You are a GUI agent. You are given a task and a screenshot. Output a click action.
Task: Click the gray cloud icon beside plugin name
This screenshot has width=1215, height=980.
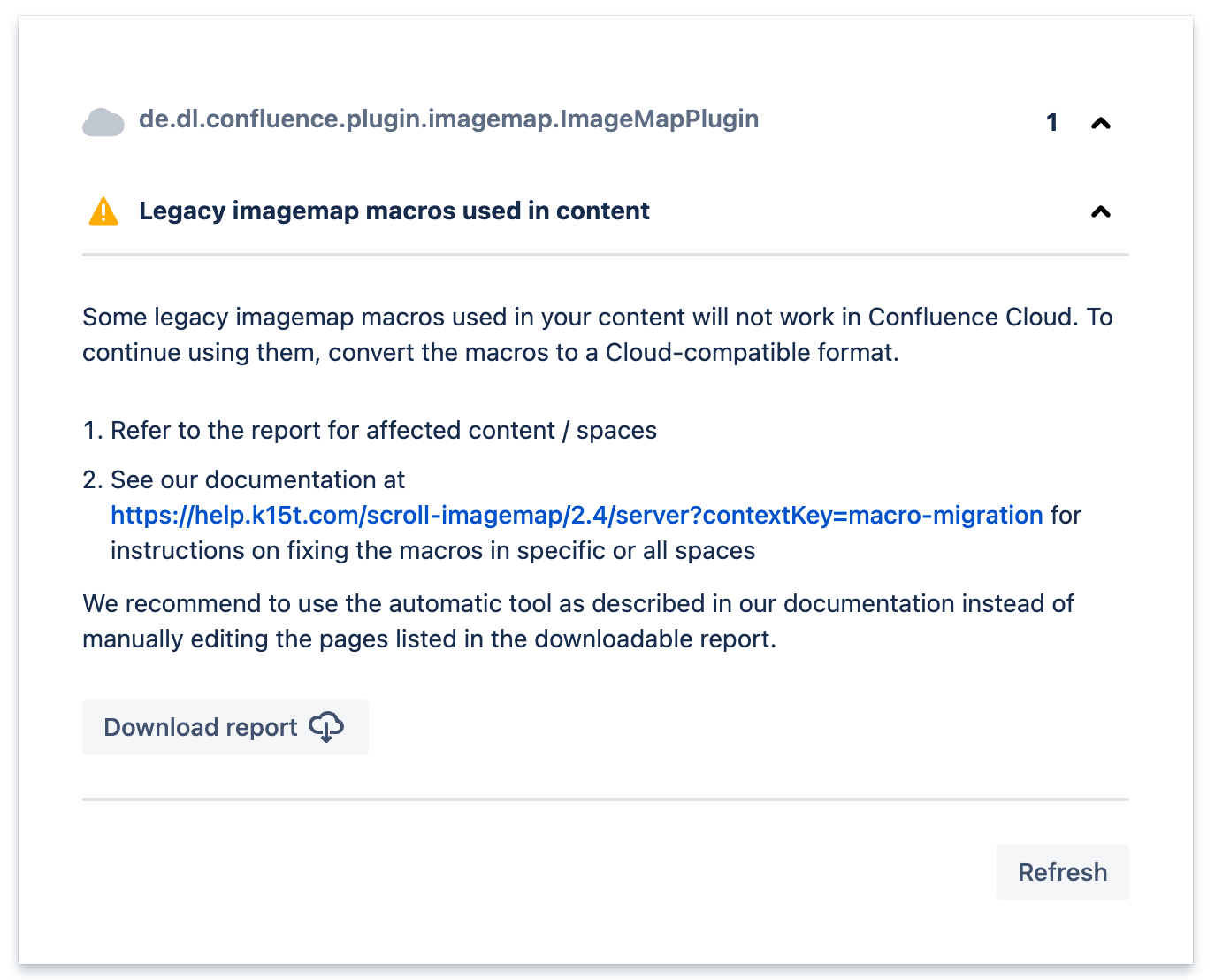click(103, 122)
